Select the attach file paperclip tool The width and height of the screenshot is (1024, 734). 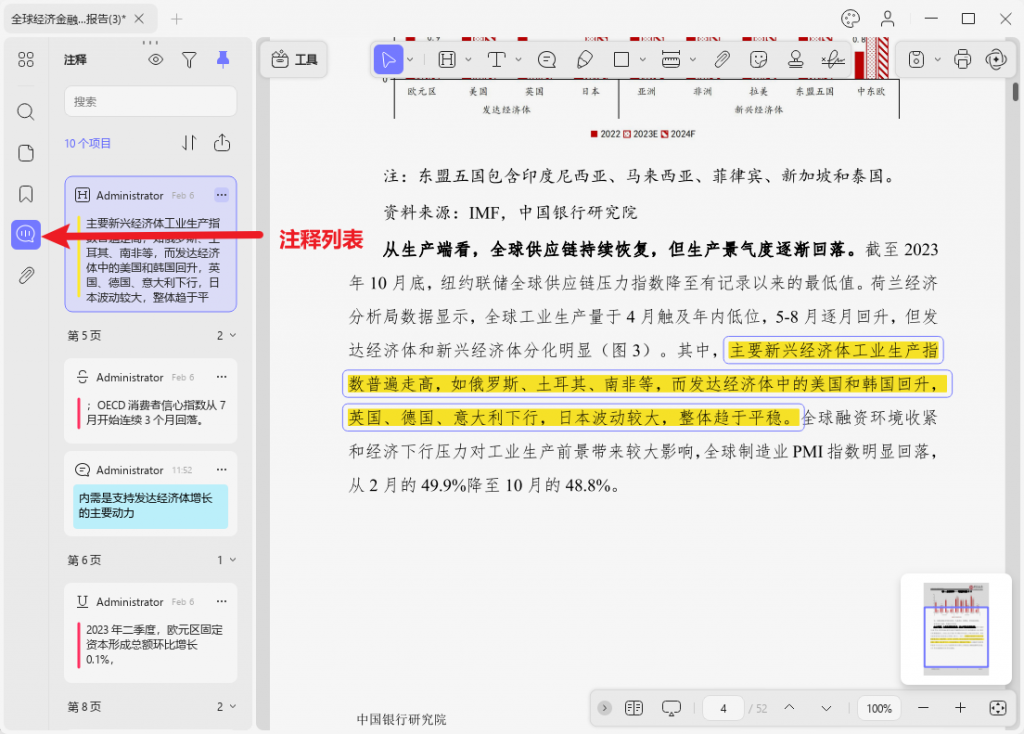pyautogui.click(x=722, y=60)
